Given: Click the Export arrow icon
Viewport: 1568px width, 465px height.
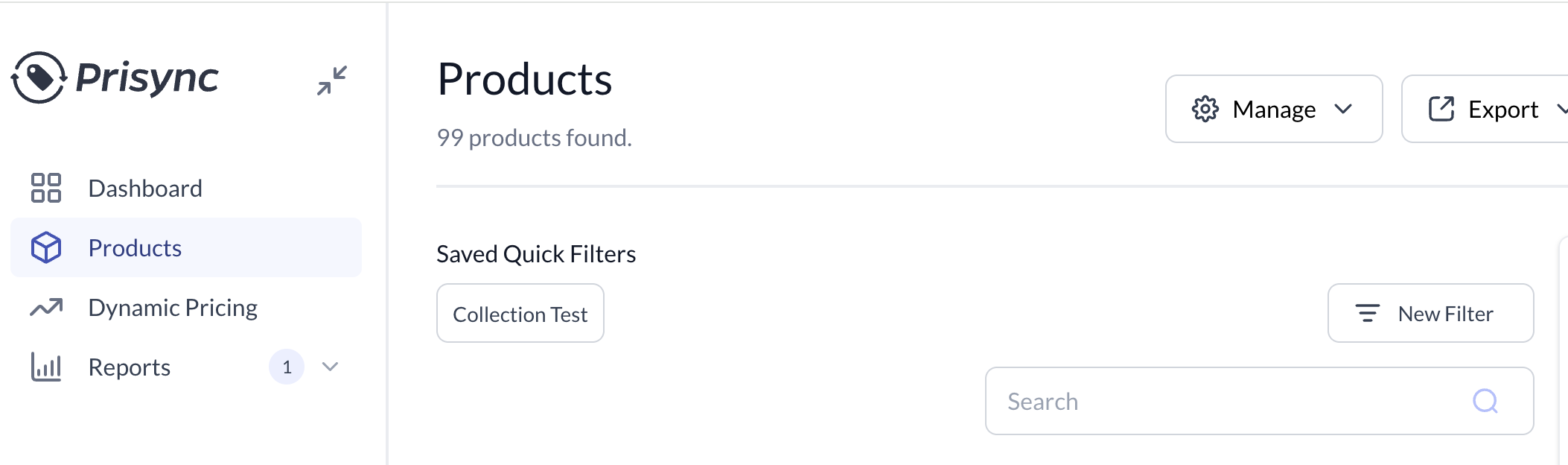Looking at the screenshot, I should click(1441, 109).
